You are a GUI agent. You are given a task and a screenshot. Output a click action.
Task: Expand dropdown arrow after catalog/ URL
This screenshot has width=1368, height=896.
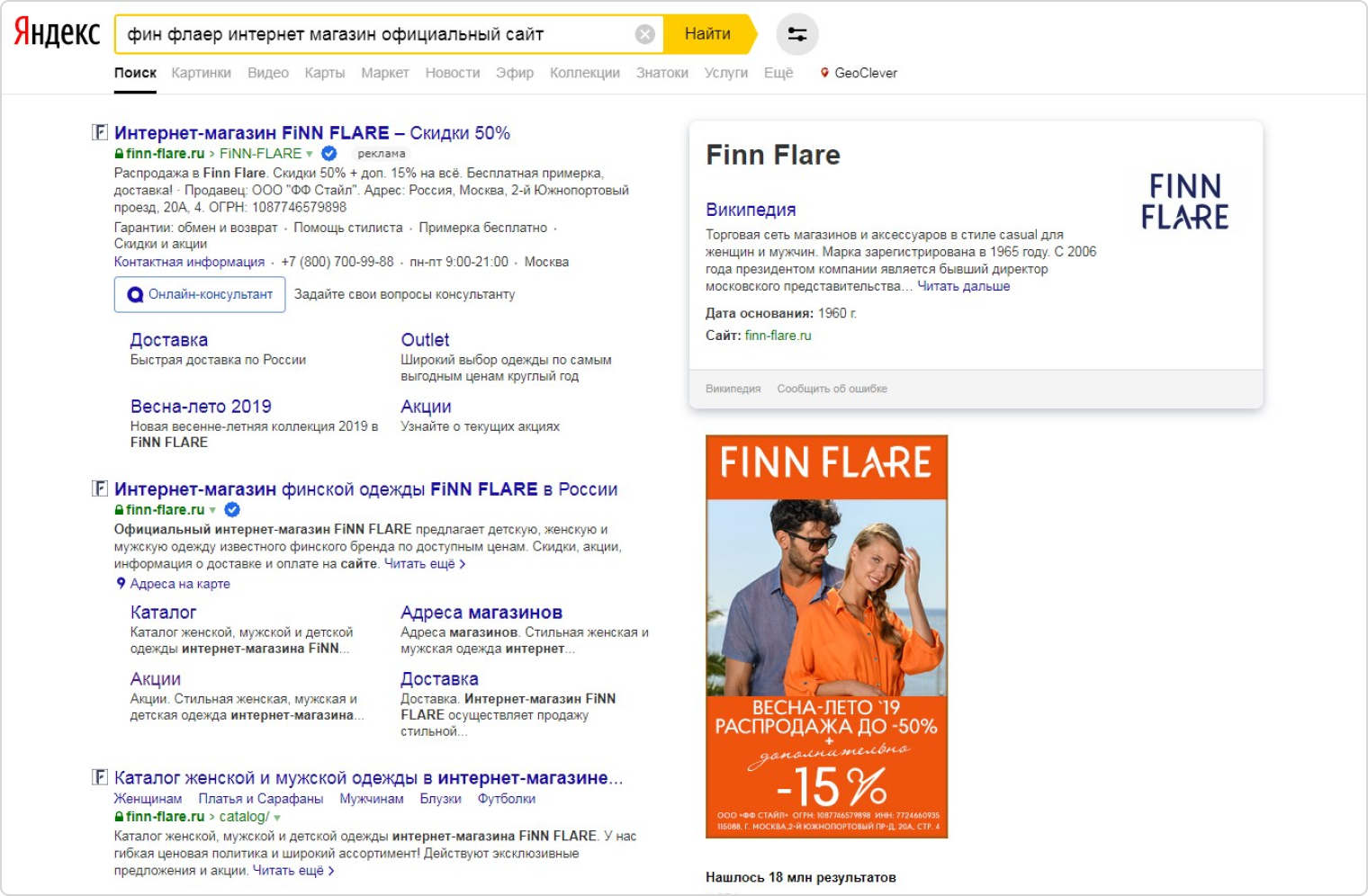[x=277, y=818]
